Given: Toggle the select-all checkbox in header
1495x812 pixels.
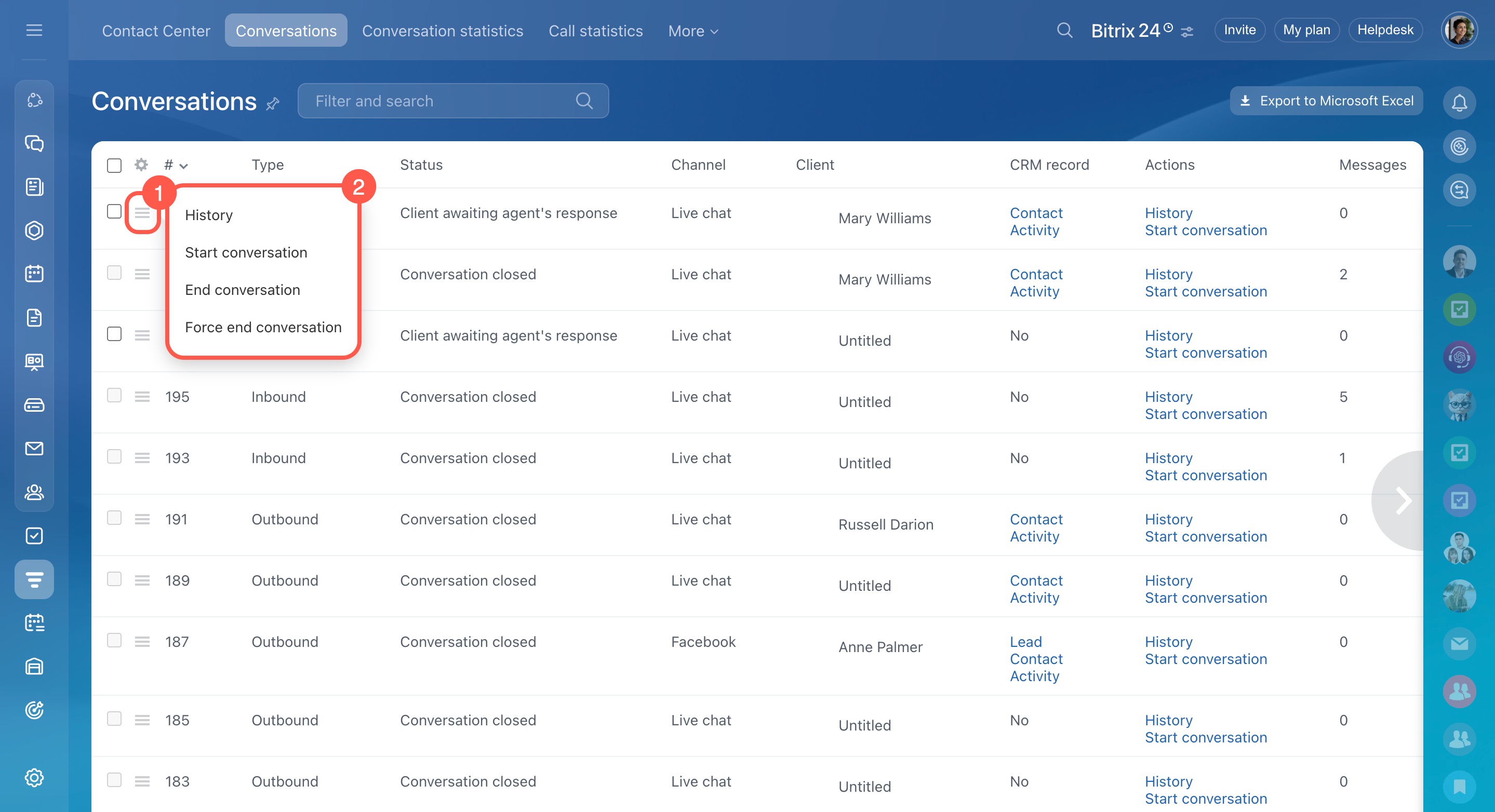Looking at the screenshot, I should pyautogui.click(x=114, y=165).
